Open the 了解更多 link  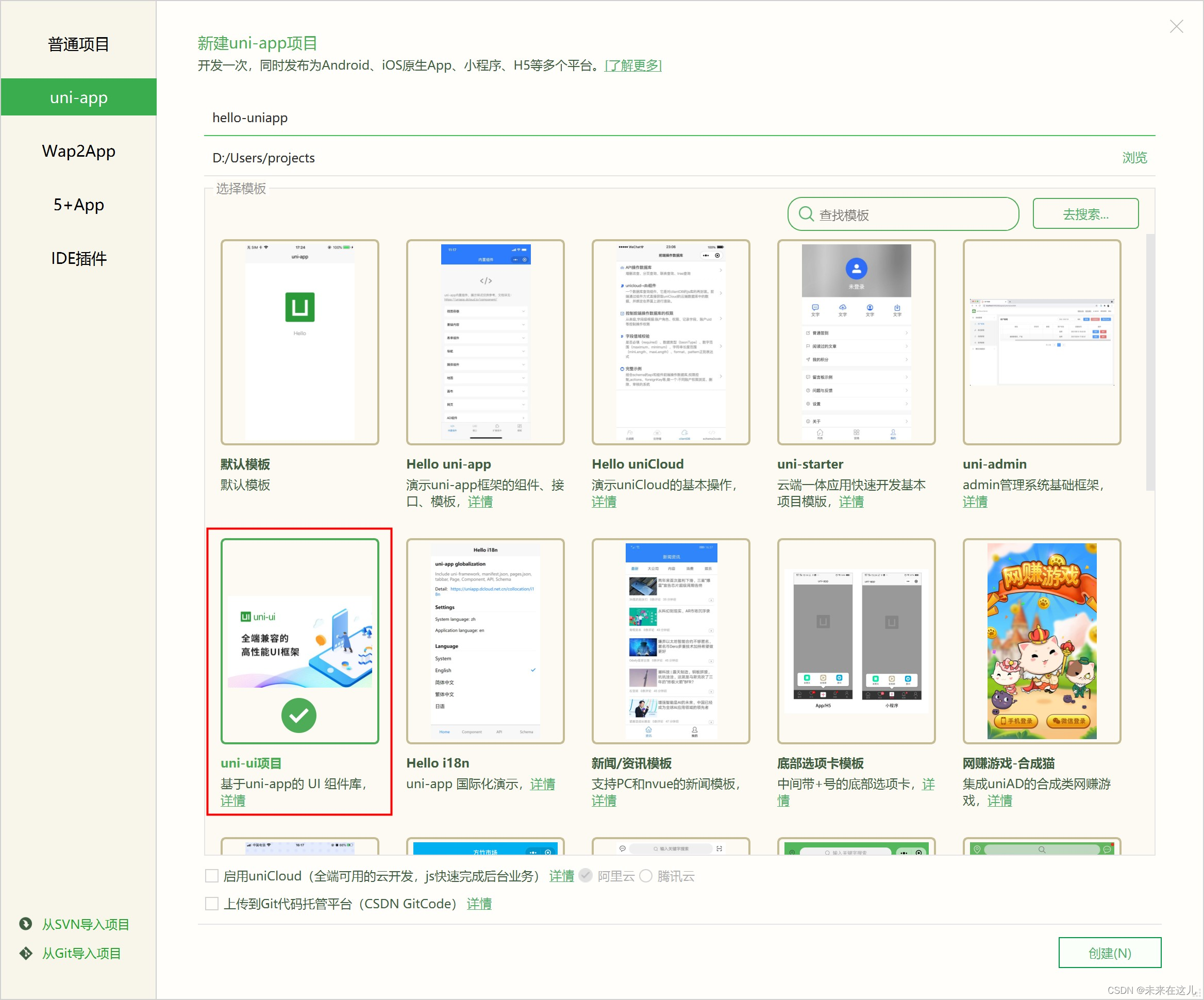[x=633, y=65]
